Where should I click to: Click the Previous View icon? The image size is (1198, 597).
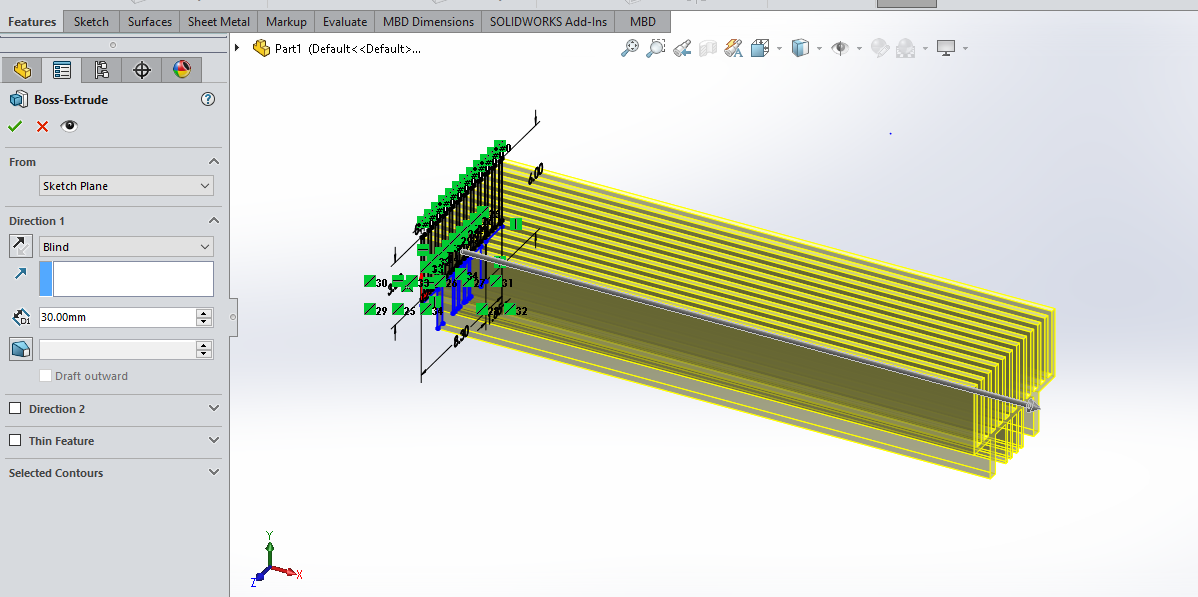(682, 48)
